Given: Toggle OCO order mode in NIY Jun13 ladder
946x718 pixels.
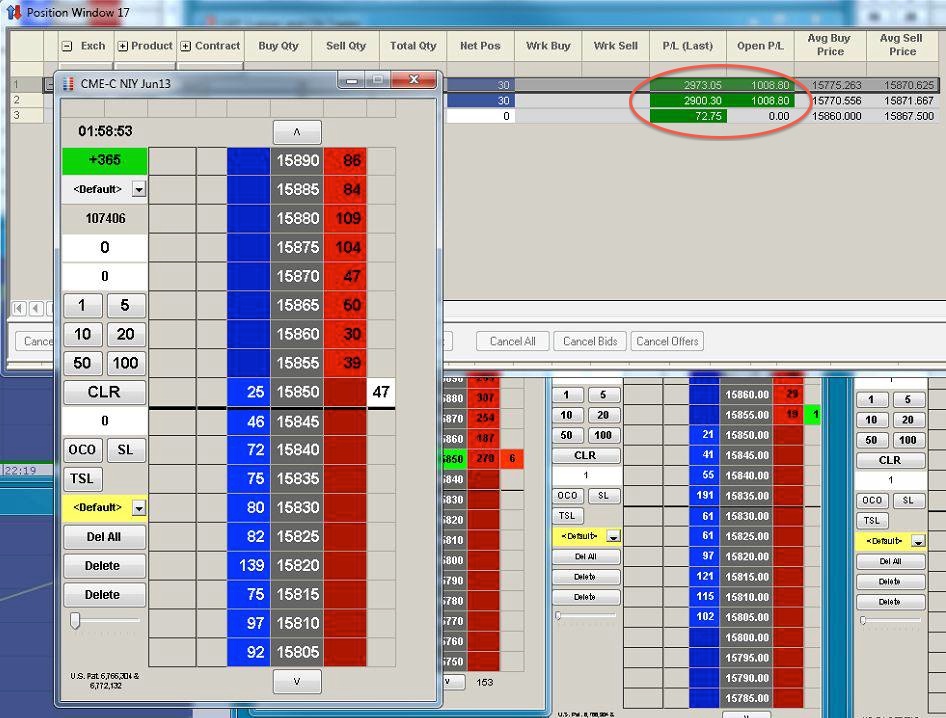Looking at the screenshot, I should coord(83,450).
